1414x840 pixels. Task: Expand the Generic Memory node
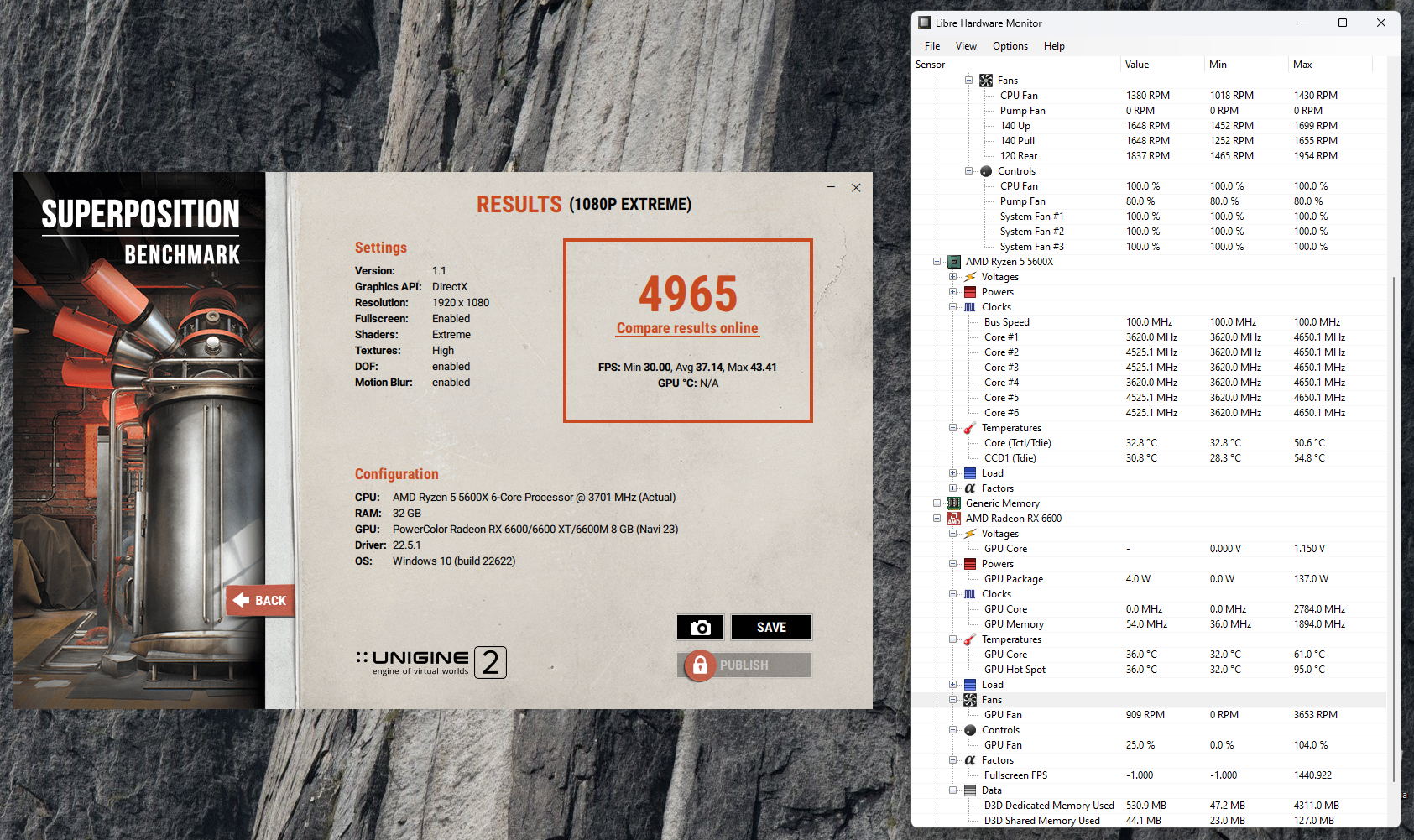tap(937, 503)
